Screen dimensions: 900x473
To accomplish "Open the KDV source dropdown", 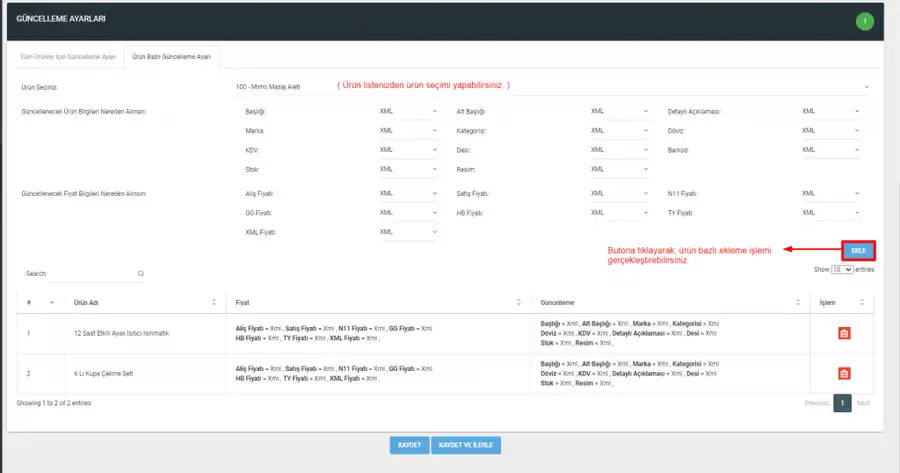I will [x=408, y=150].
